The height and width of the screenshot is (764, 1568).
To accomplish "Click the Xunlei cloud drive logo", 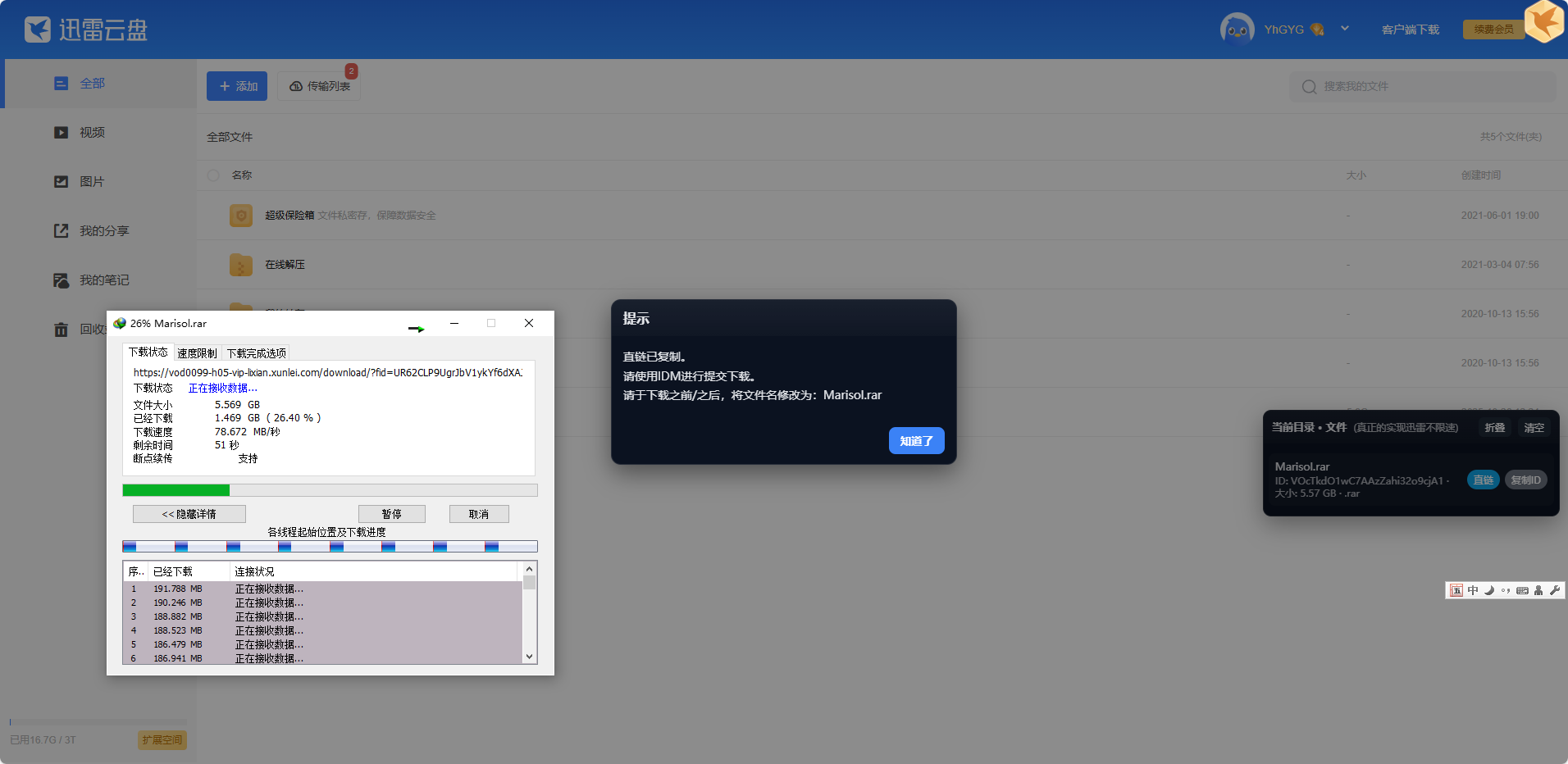I will [86, 30].
